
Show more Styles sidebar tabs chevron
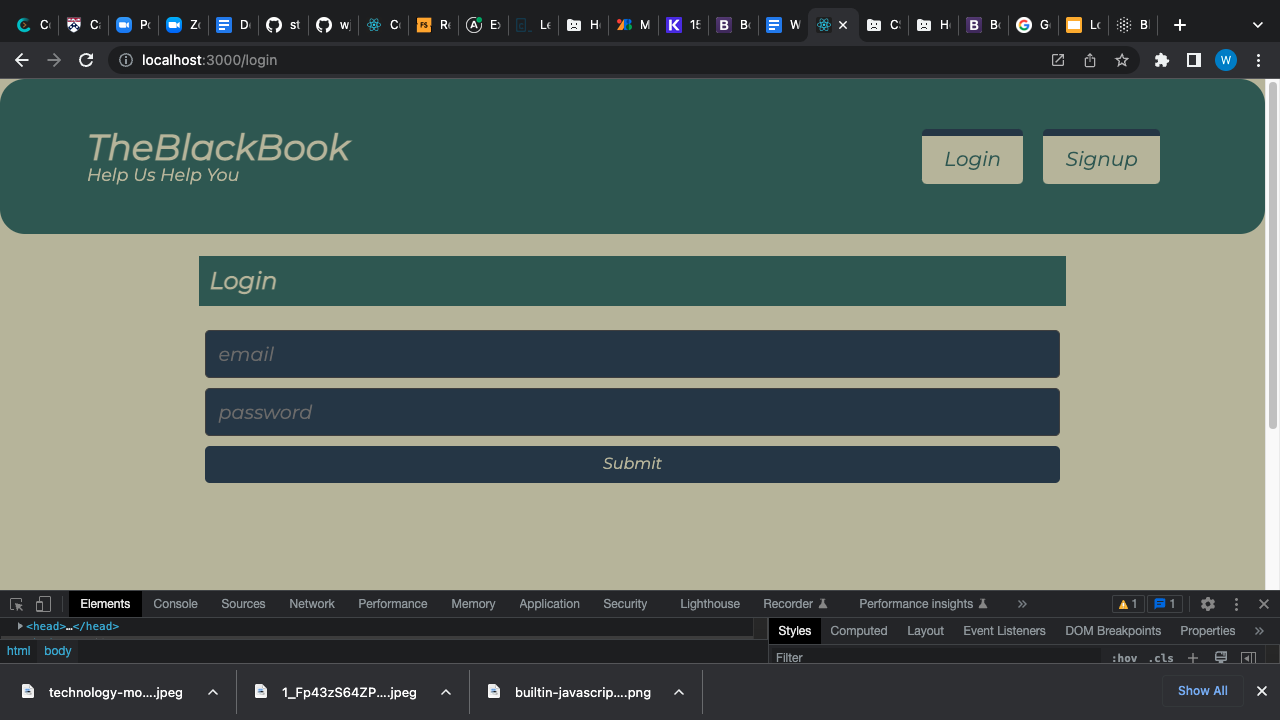pos(1259,631)
